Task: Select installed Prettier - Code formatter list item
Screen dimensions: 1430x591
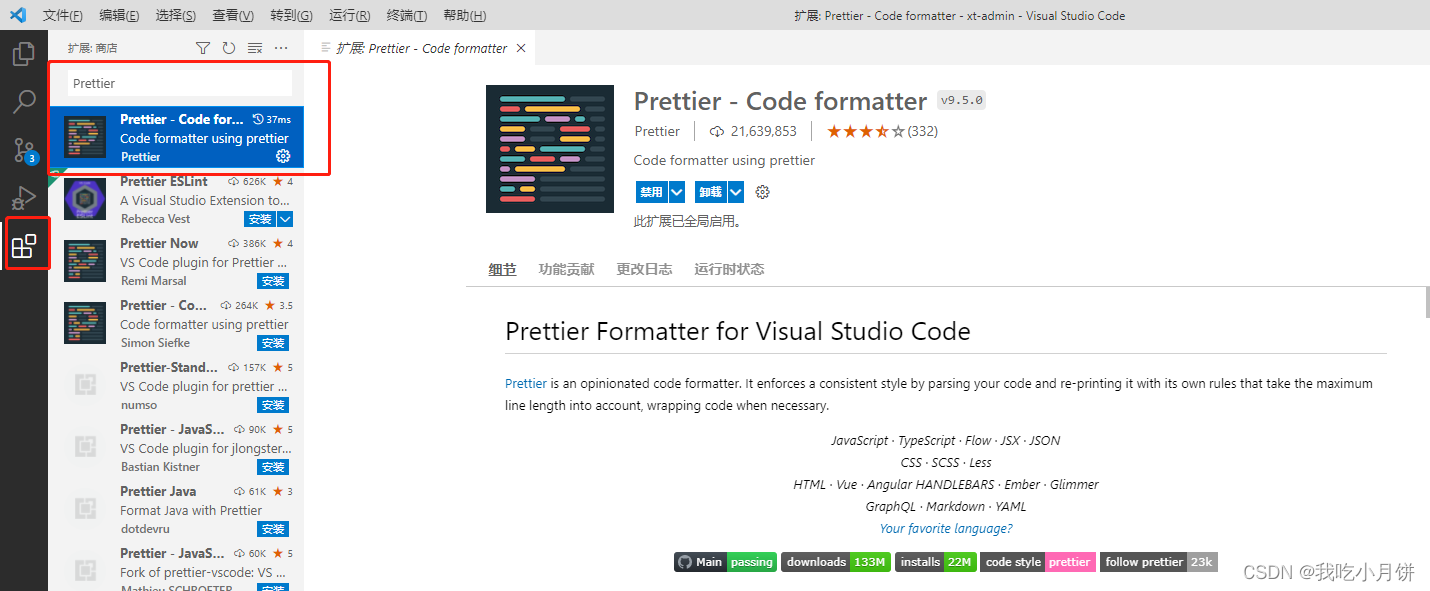Action: [176, 138]
